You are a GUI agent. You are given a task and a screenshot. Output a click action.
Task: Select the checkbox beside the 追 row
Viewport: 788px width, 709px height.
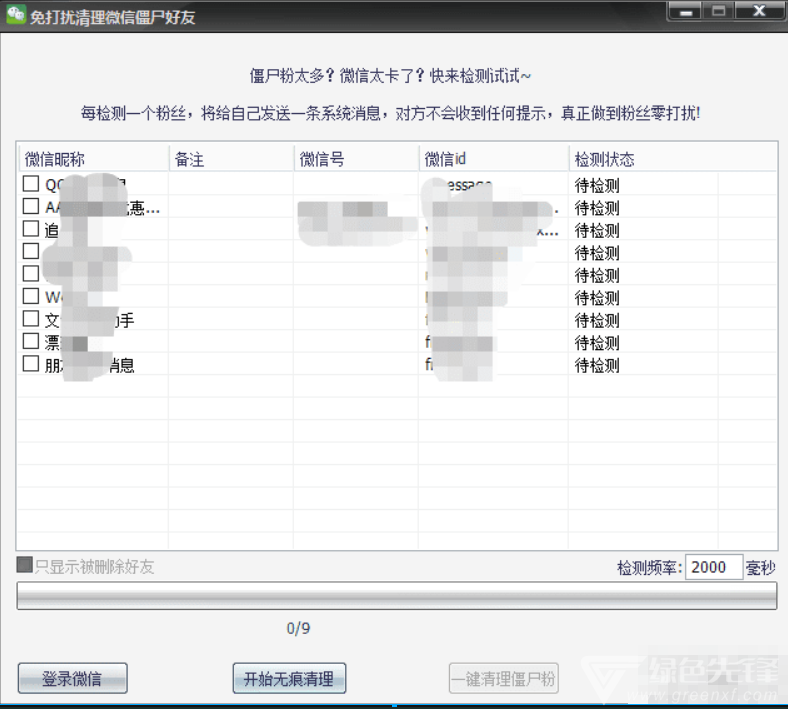click(31, 228)
